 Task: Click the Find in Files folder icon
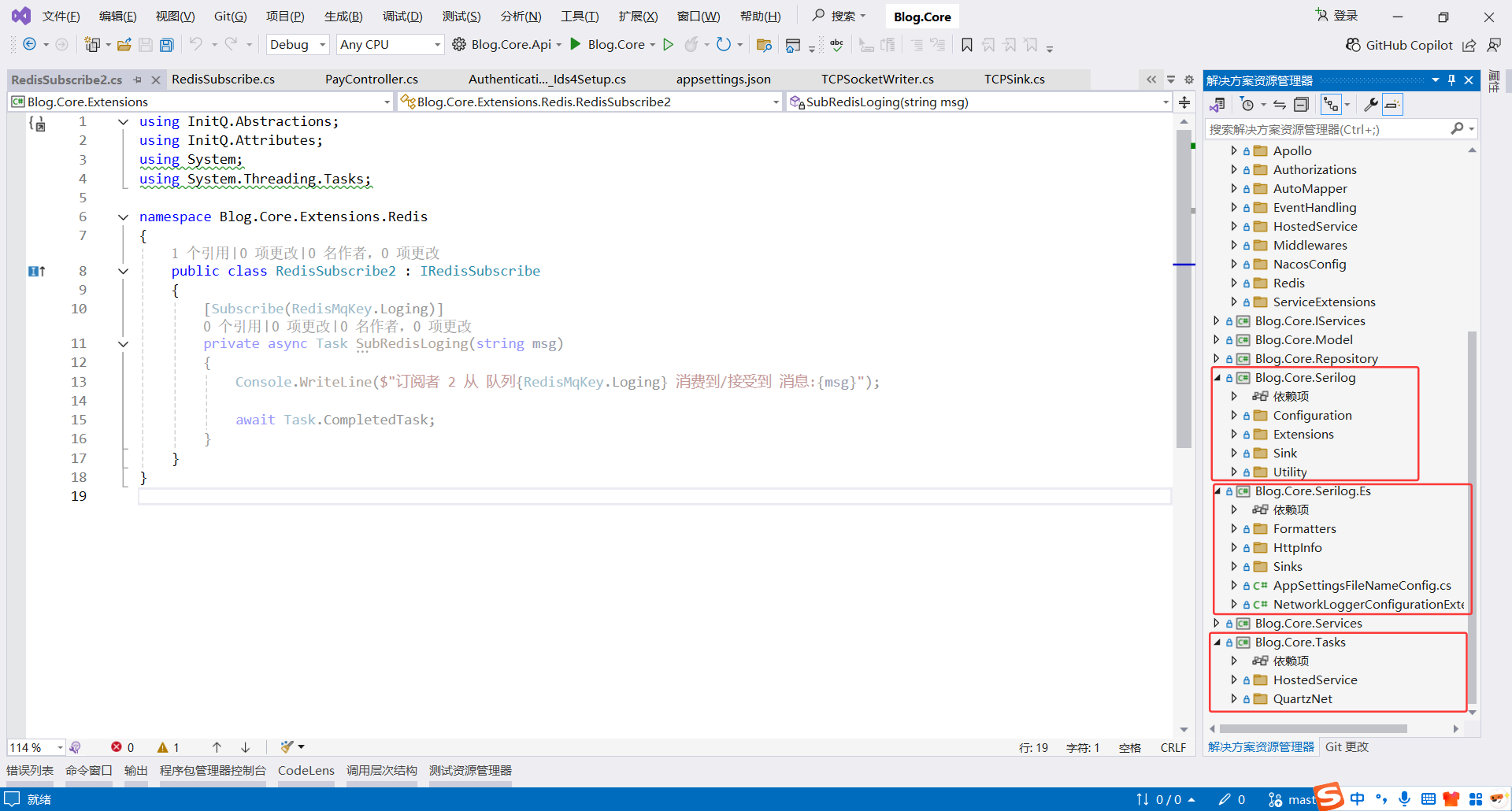point(763,45)
